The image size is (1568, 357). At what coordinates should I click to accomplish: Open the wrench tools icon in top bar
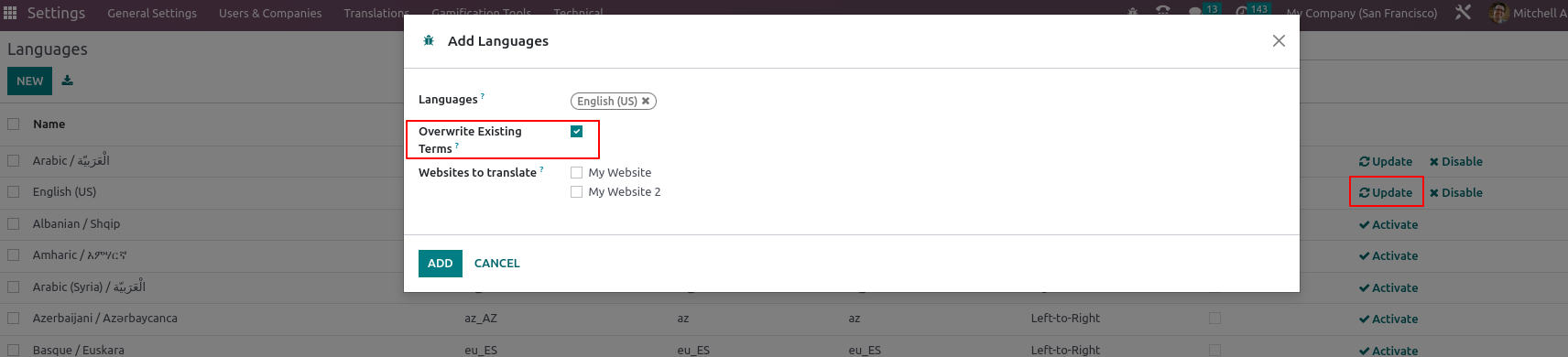(x=1464, y=13)
